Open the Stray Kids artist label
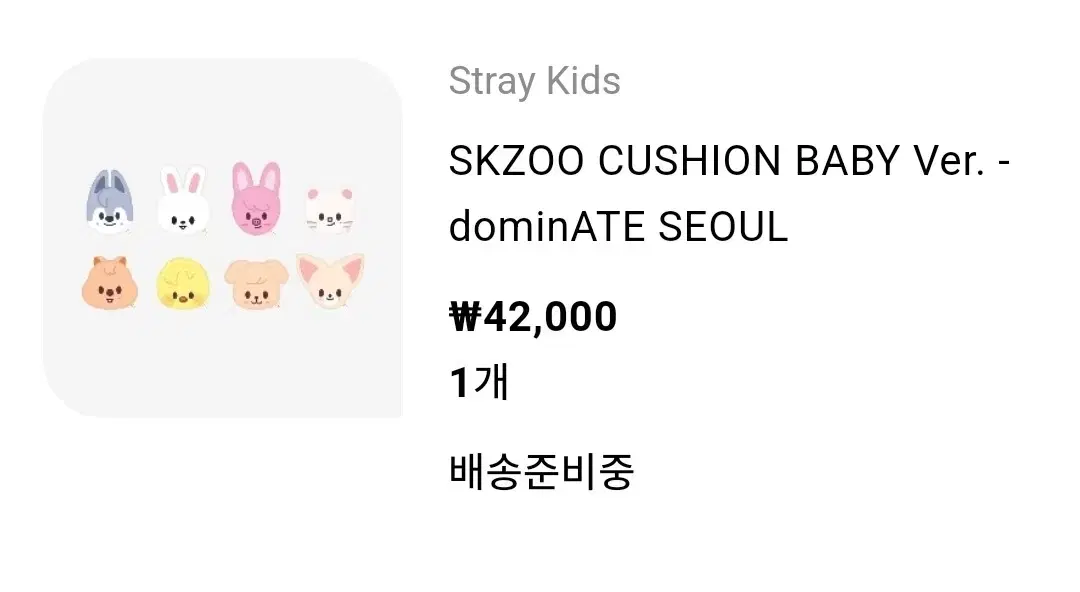1080x592 pixels. point(534,81)
